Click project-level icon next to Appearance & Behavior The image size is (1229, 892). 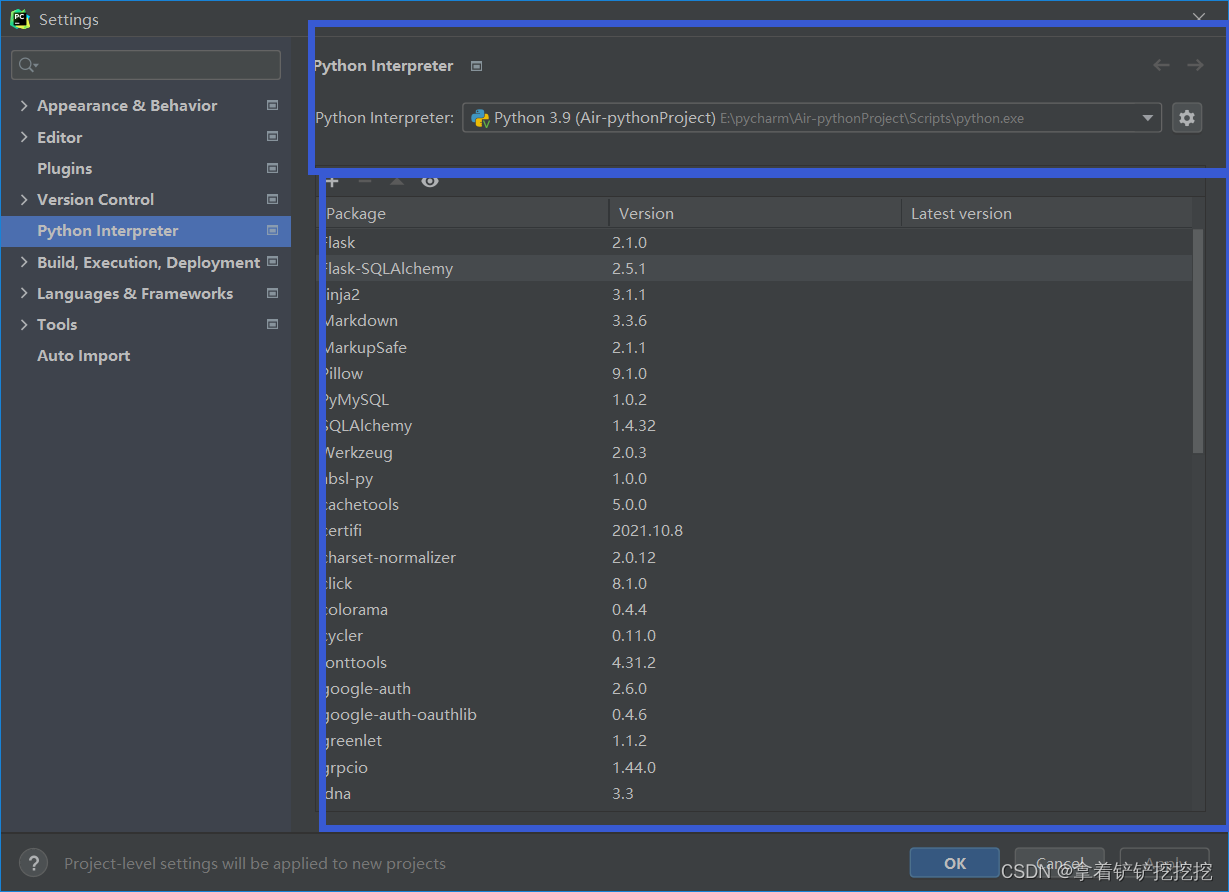273,105
